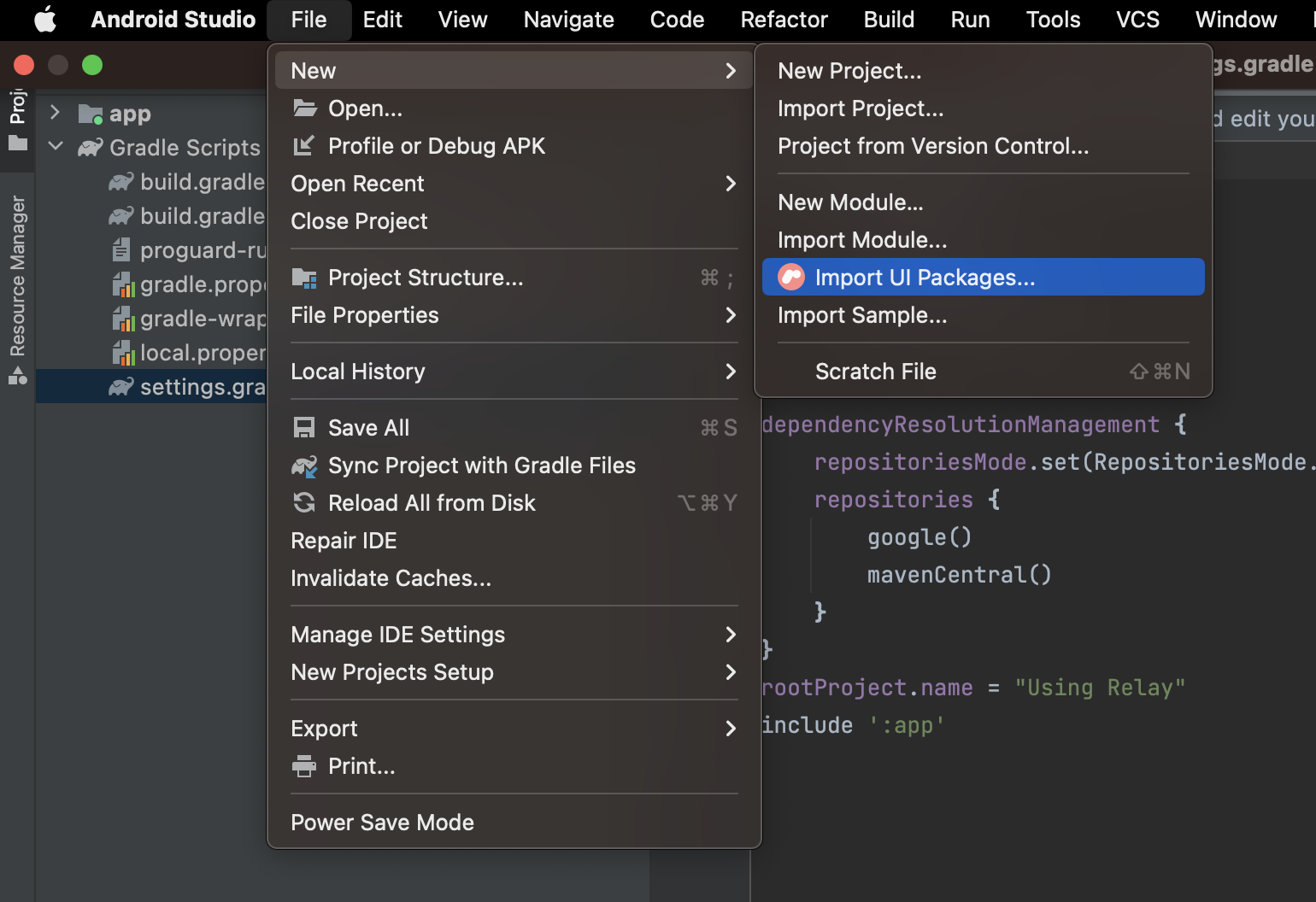Viewport: 1316px width, 902px height.
Task: Click the mavenCentral() line in the editor
Action: [x=959, y=575]
